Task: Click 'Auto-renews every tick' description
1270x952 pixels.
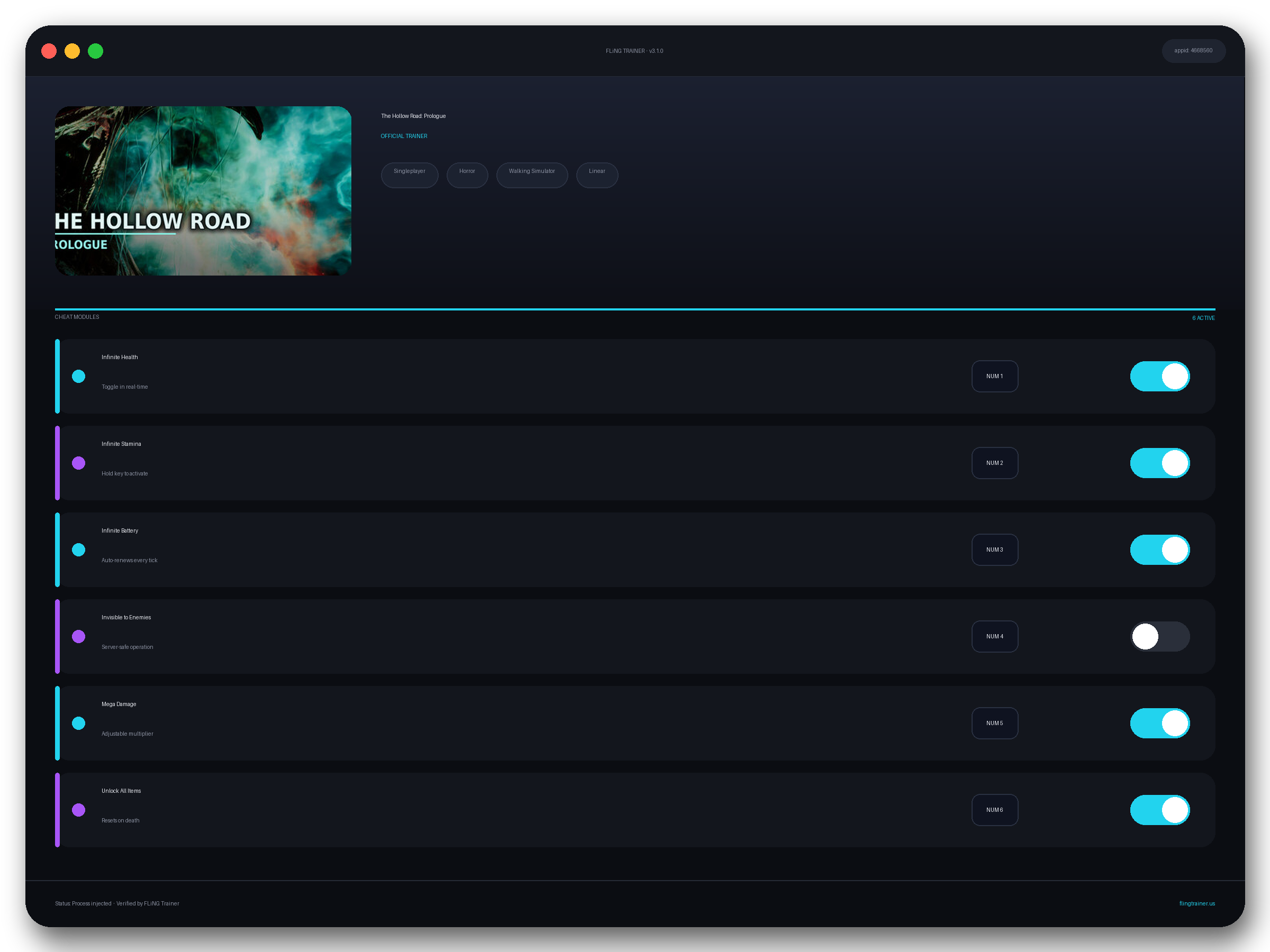Action: tap(129, 560)
